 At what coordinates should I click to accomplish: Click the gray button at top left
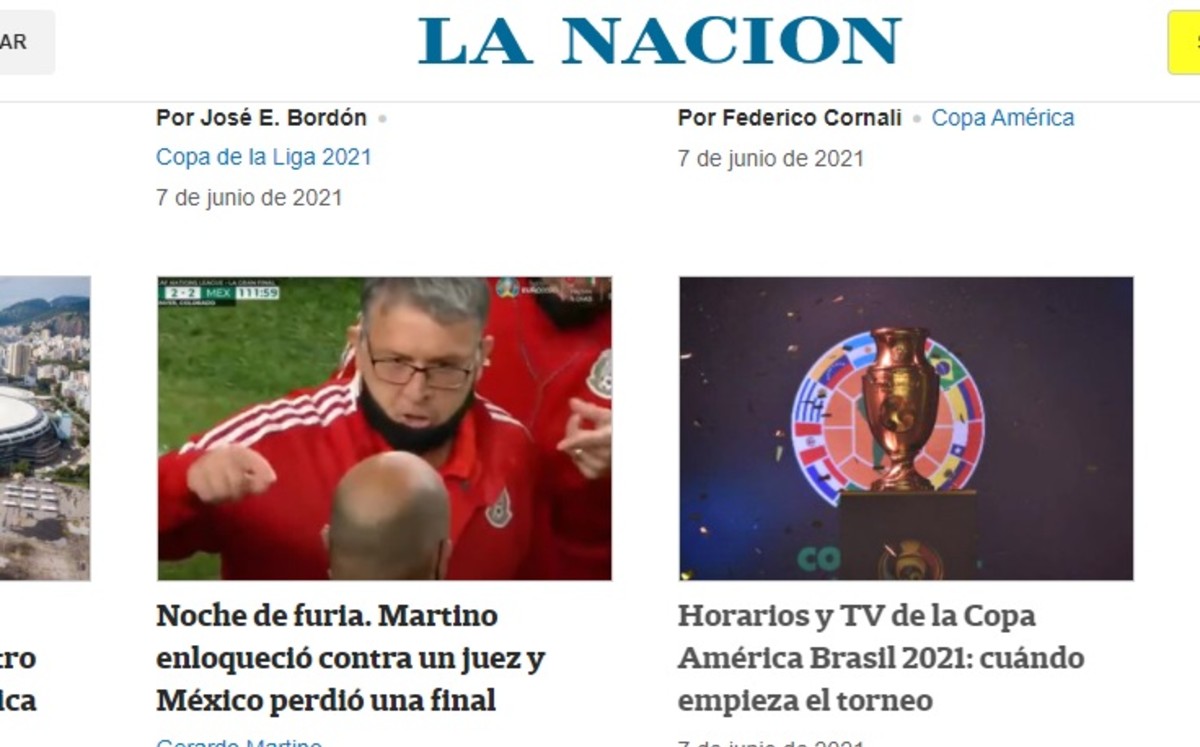coord(27,42)
